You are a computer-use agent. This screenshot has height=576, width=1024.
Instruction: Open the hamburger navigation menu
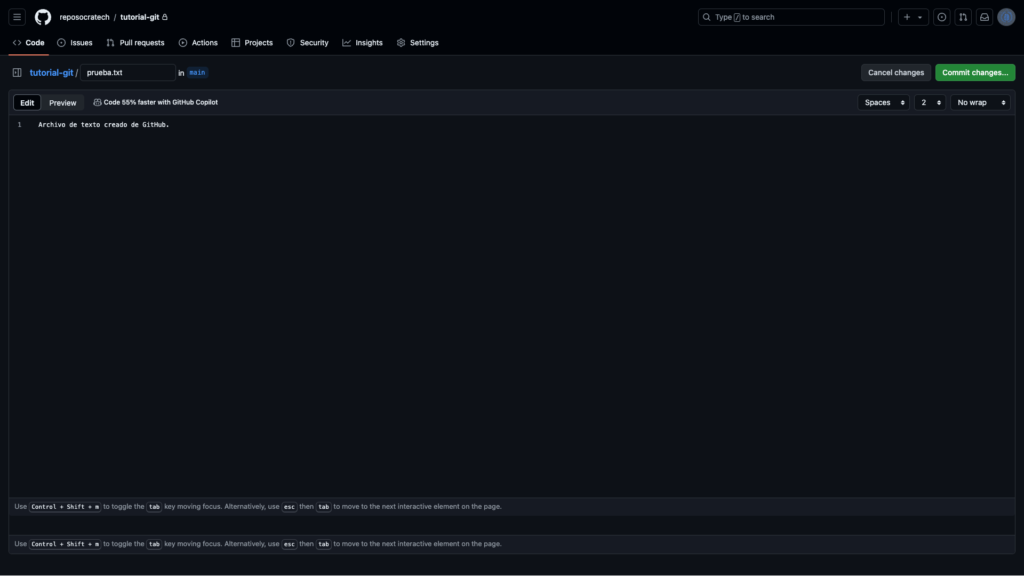click(x=17, y=17)
